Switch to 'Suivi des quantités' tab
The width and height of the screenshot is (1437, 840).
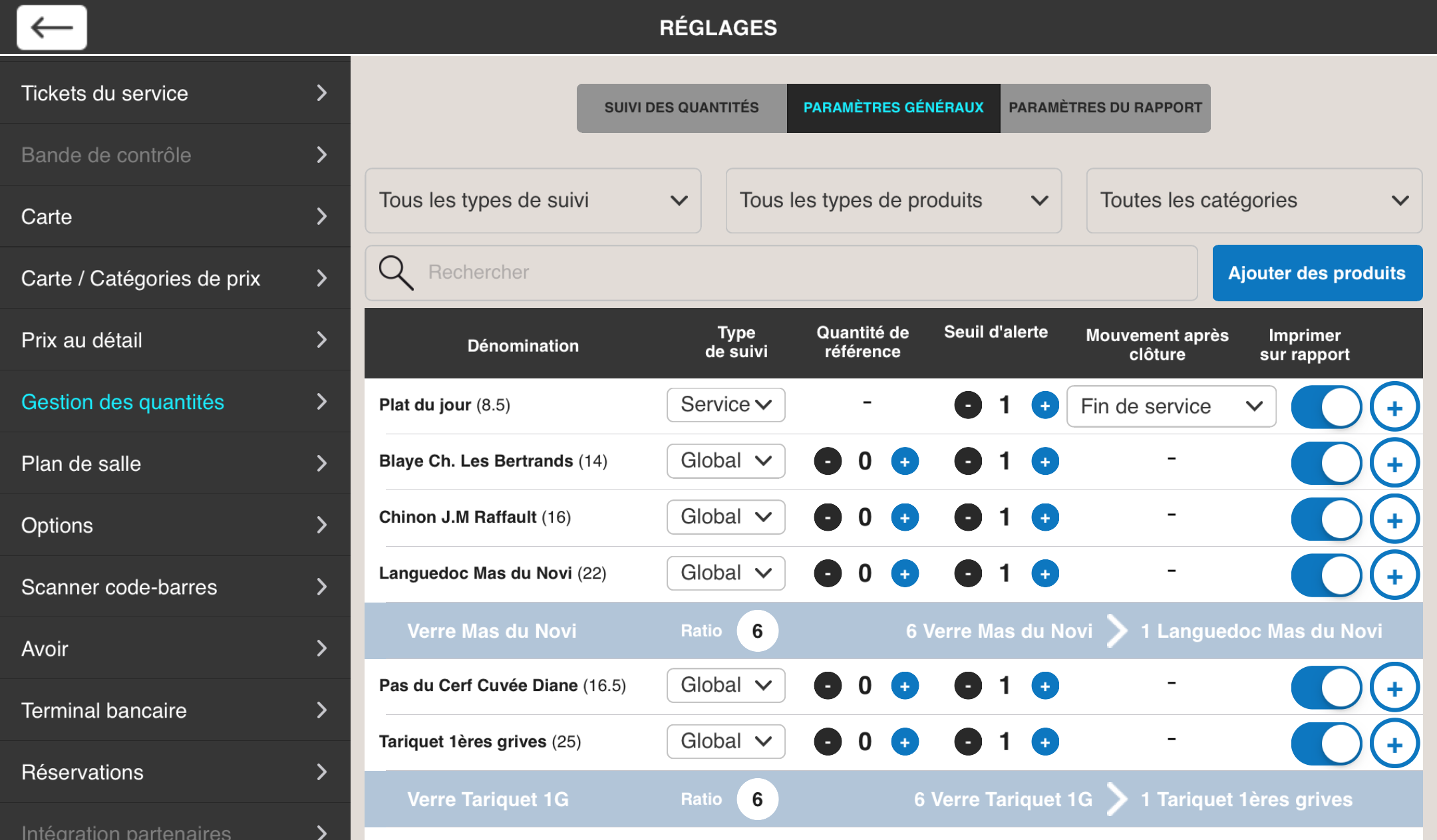coord(681,108)
